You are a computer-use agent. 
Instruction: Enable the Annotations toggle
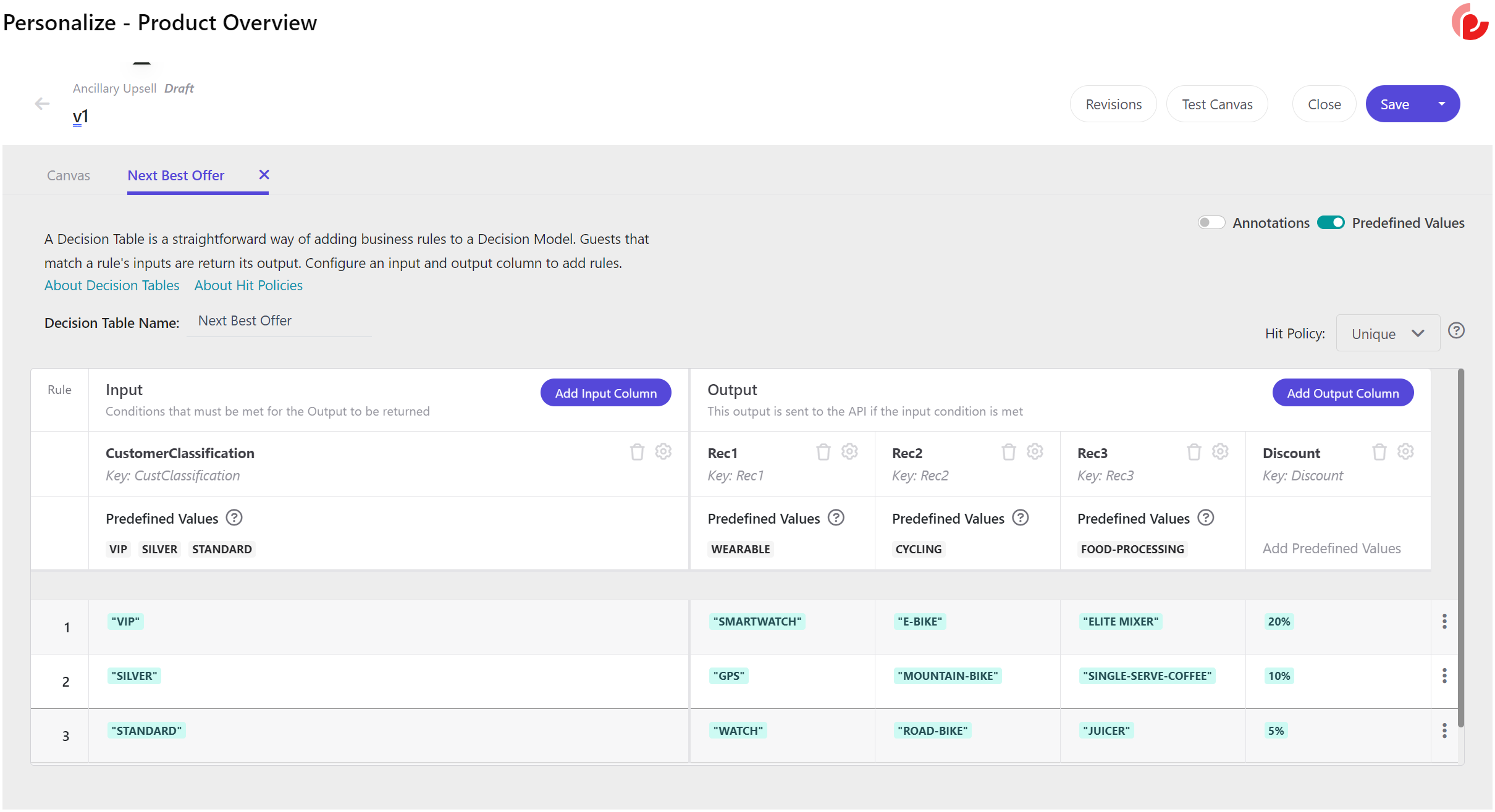click(1210, 222)
